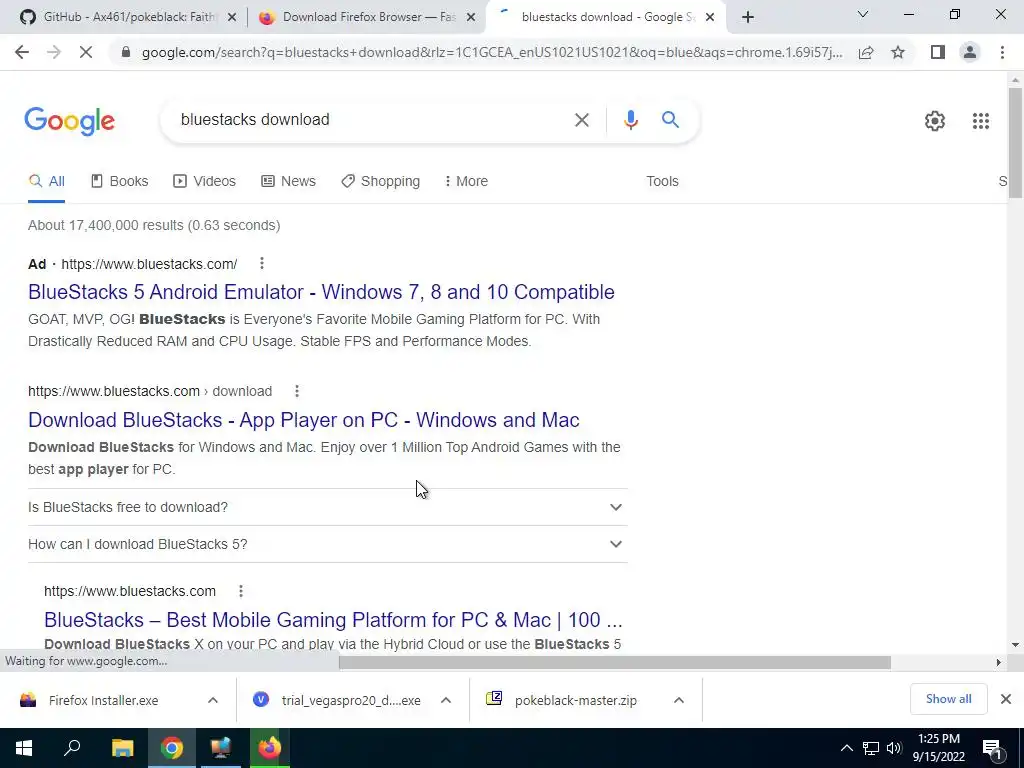1024x768 pixels.
Task: Open tab search chevron in title bar
Action: [x=863, y=14]
